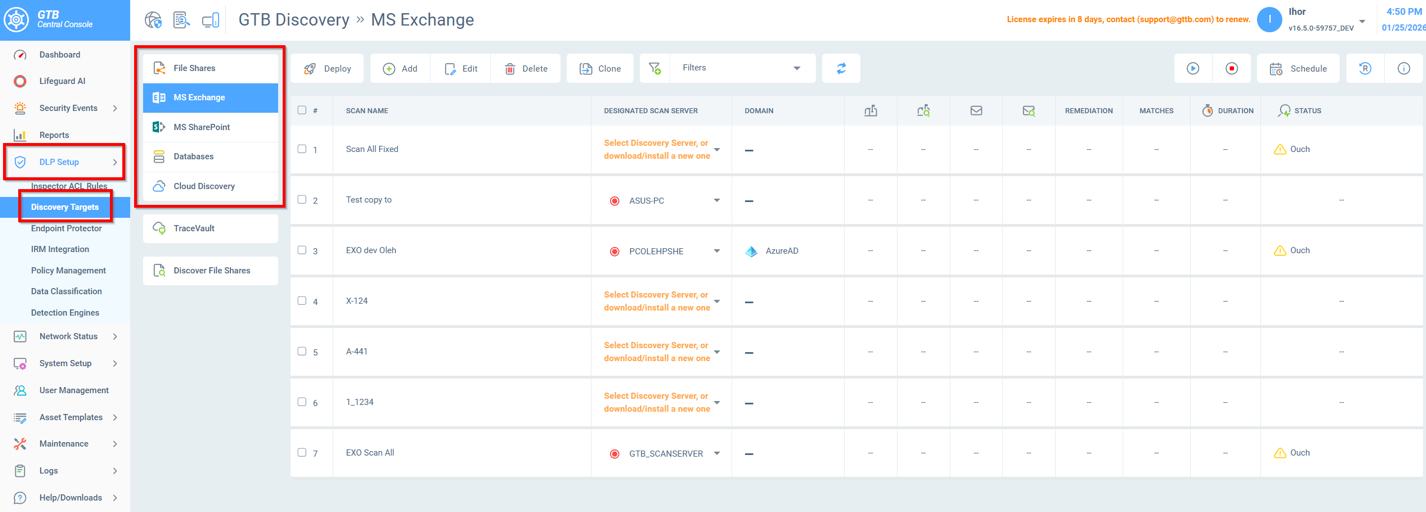Image resolution: width=1426 pixels, height=512 pixels.
Task: Click the warning icon for Scan All Fixed
Action: [1280, 150]
